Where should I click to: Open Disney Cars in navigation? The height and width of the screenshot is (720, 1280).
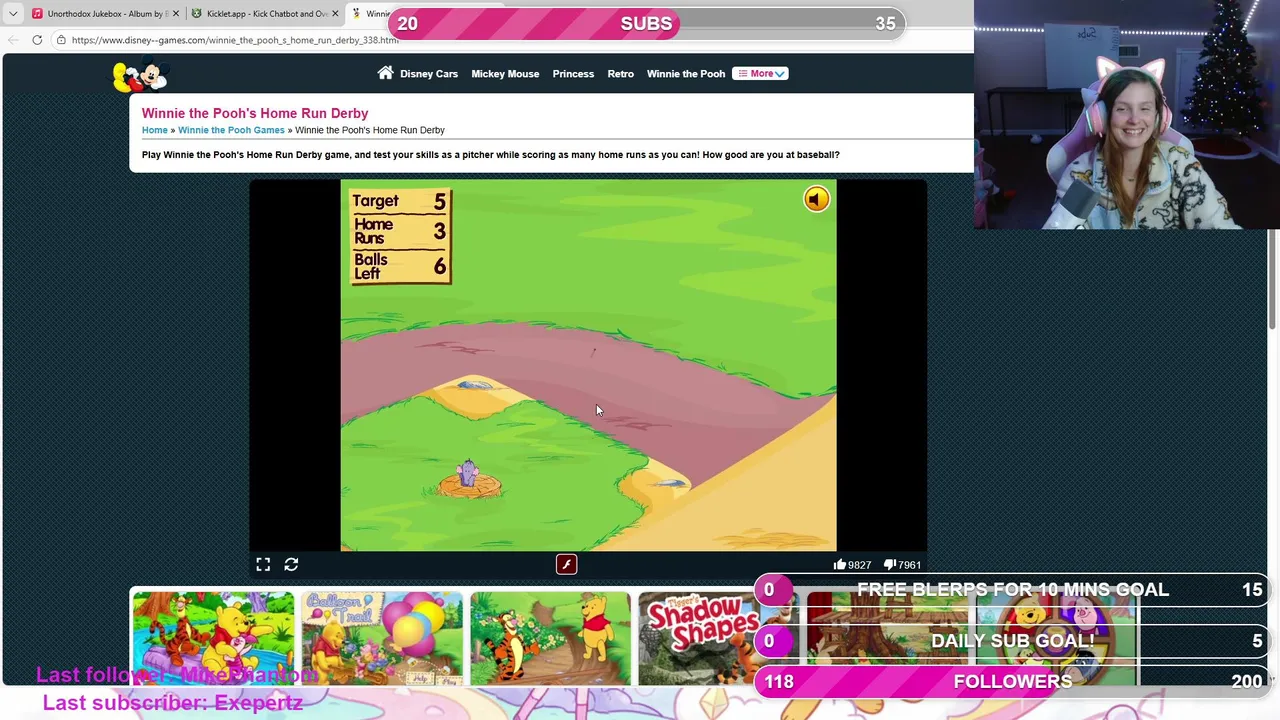pos(429,74)
